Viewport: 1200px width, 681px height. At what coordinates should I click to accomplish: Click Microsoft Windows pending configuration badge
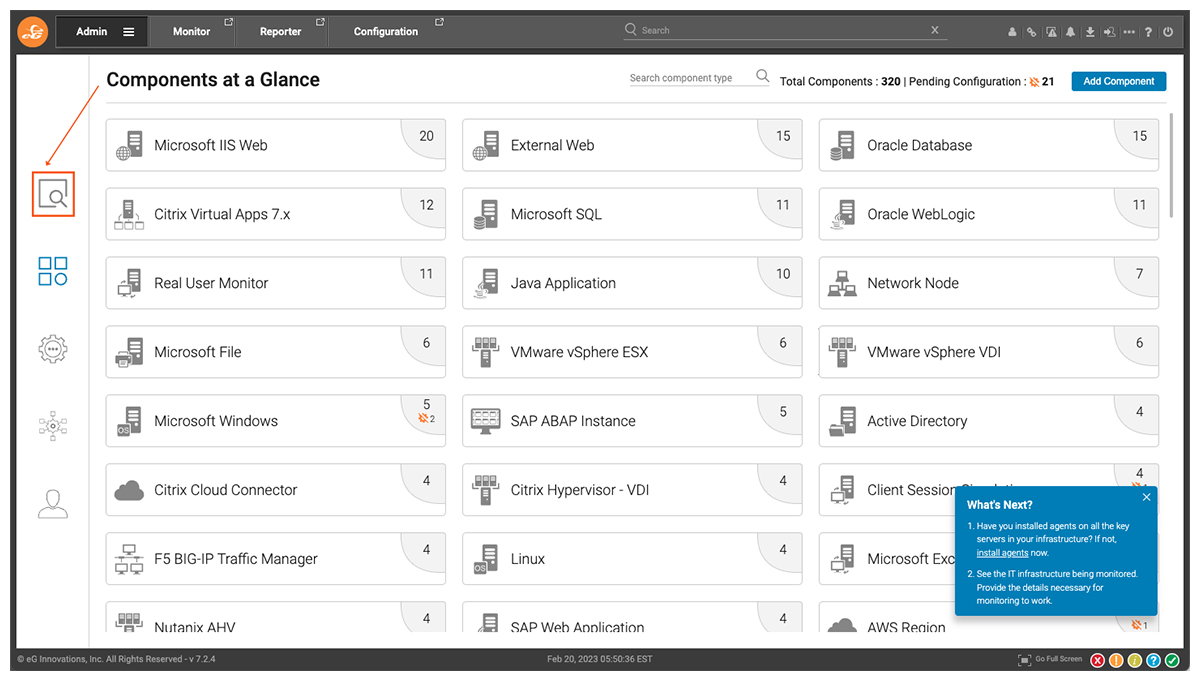pyautogui.click(x=426, y=419)
